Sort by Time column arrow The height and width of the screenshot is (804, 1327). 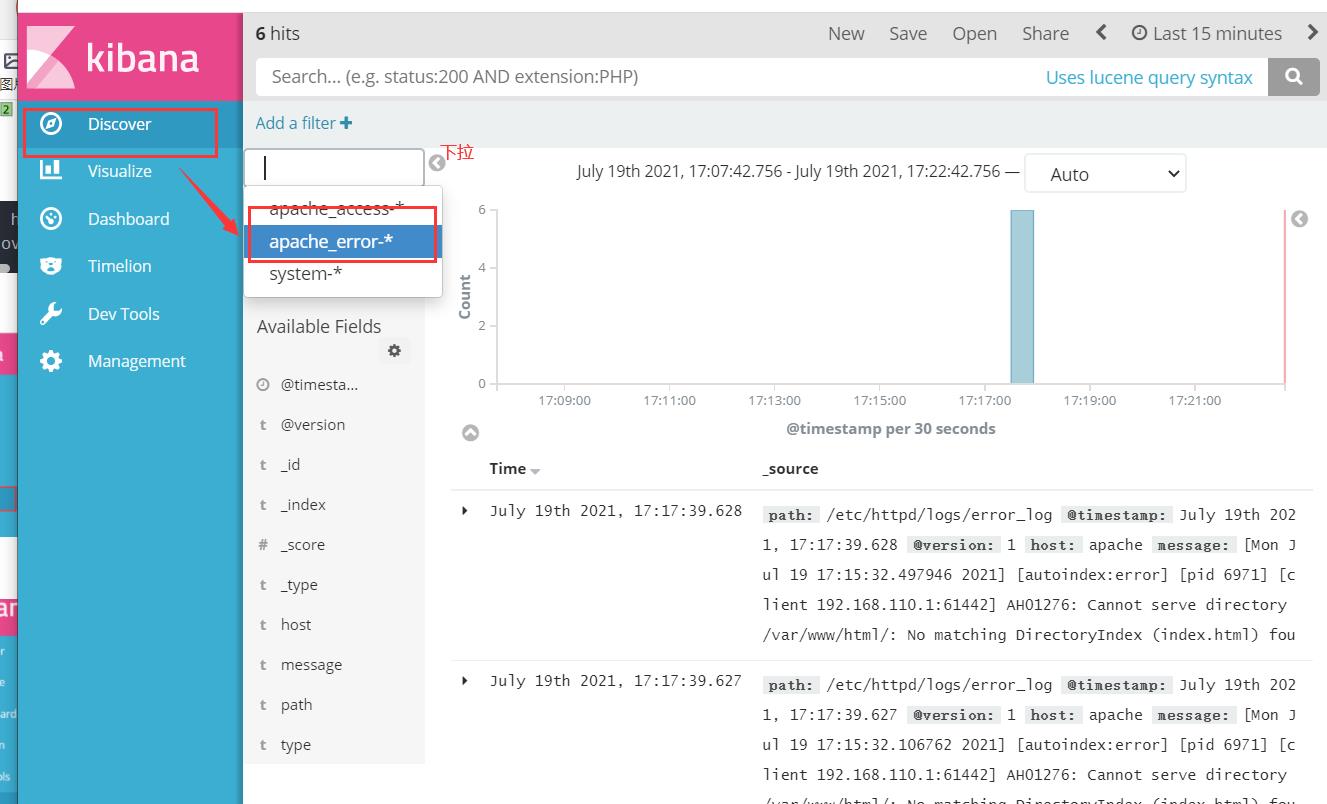(535, 471)
